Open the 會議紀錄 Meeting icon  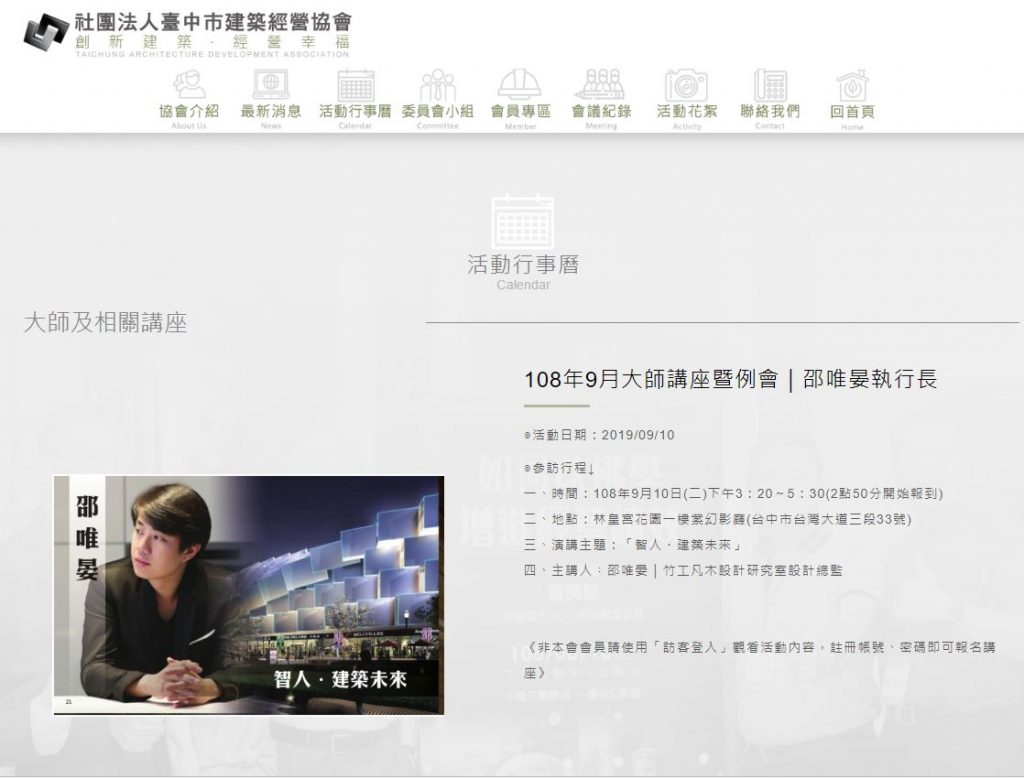(x=600, y=85)
